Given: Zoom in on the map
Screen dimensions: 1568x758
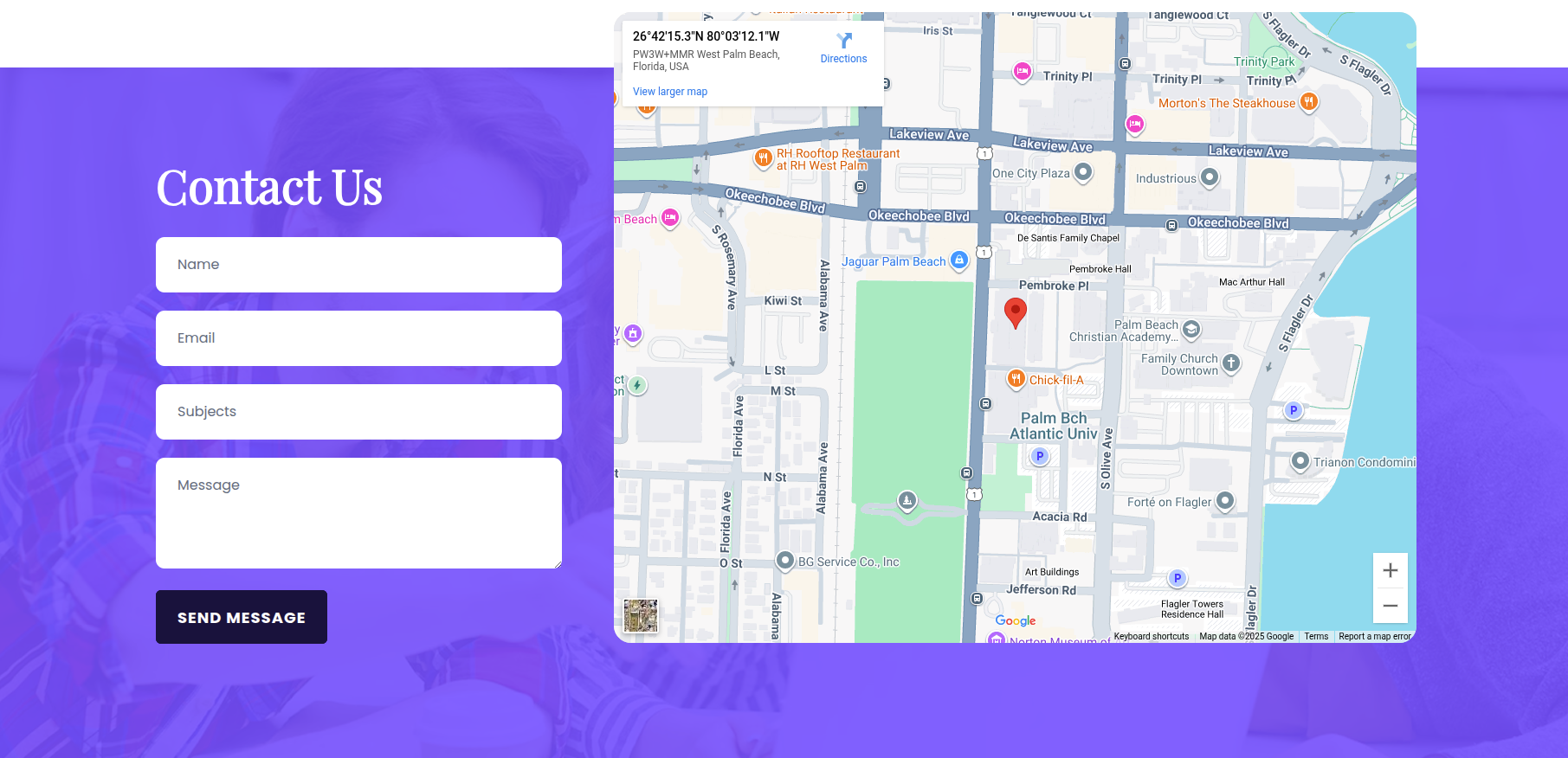Looking at the screenshot, I should (1390, 571).
